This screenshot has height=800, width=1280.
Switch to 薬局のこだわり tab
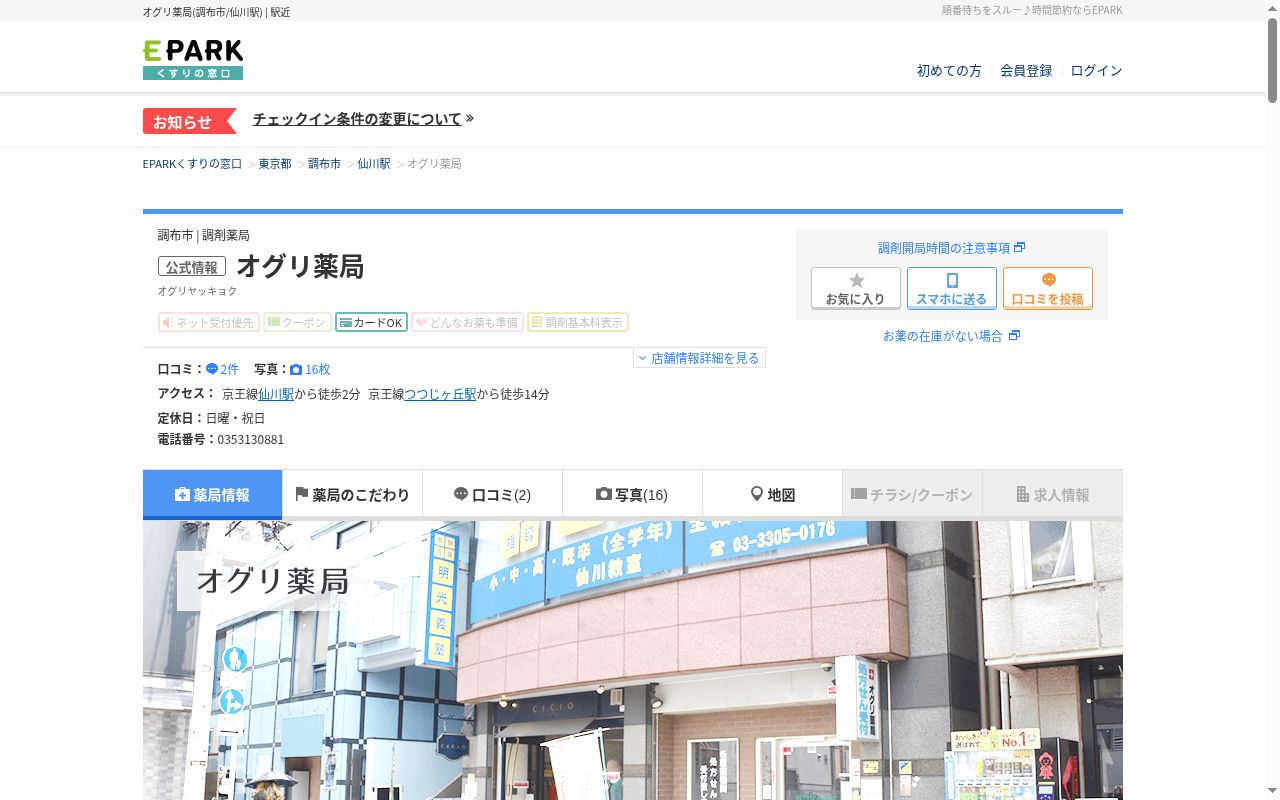click(x=352, y=494)
